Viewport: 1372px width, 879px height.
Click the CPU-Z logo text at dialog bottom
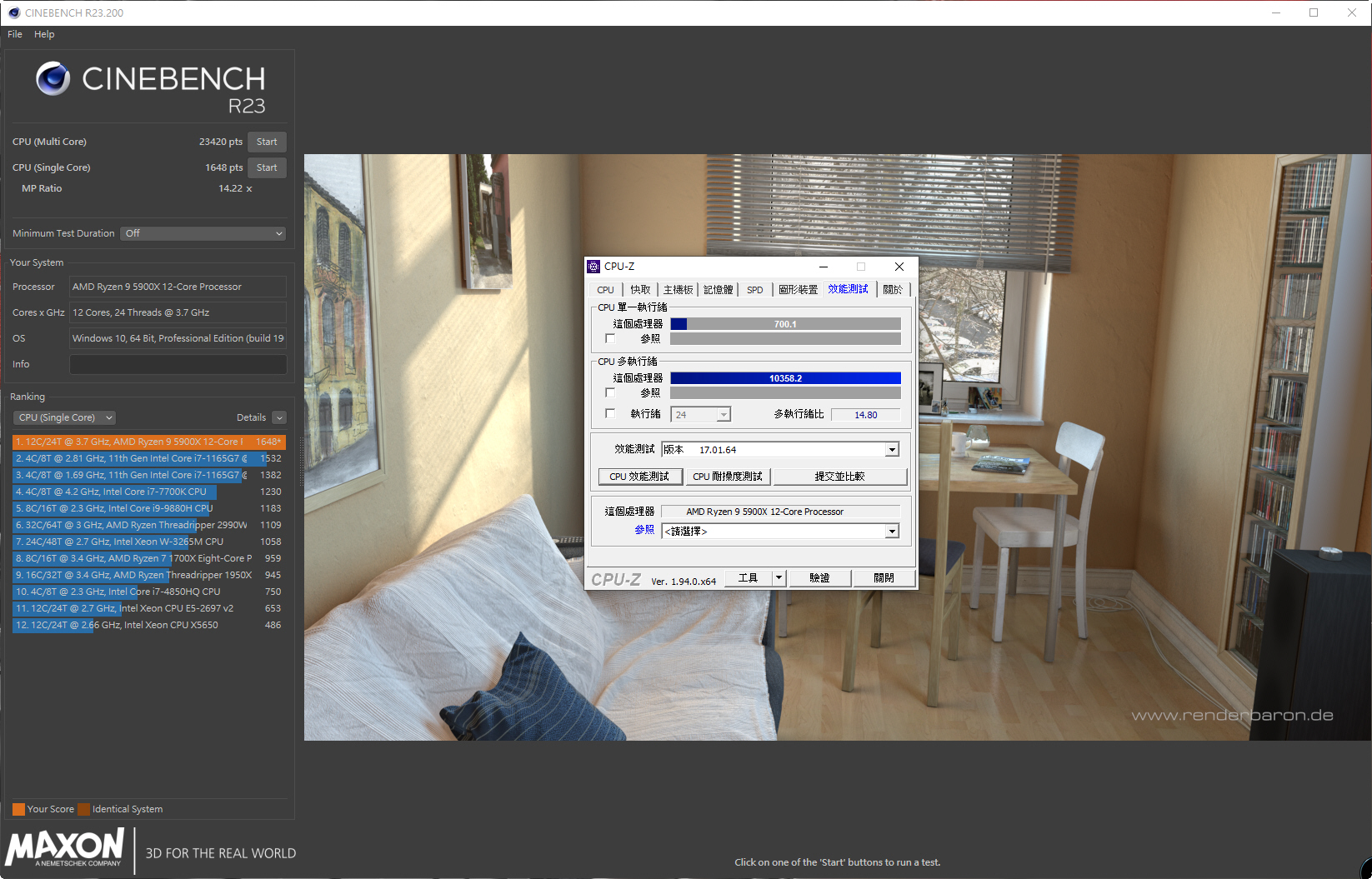(616, 580)
